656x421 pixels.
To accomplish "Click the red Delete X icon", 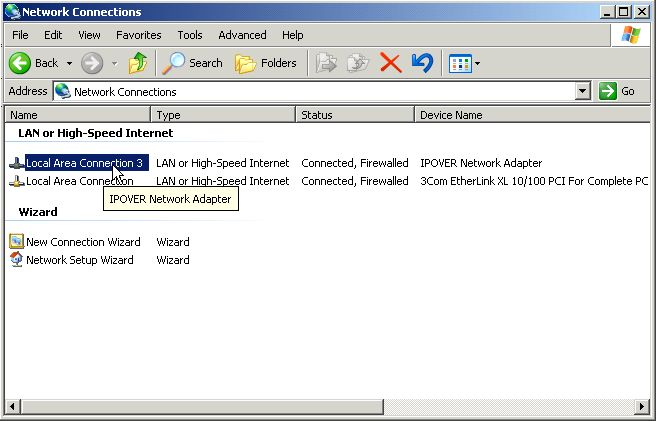I will tap(390, 63).
